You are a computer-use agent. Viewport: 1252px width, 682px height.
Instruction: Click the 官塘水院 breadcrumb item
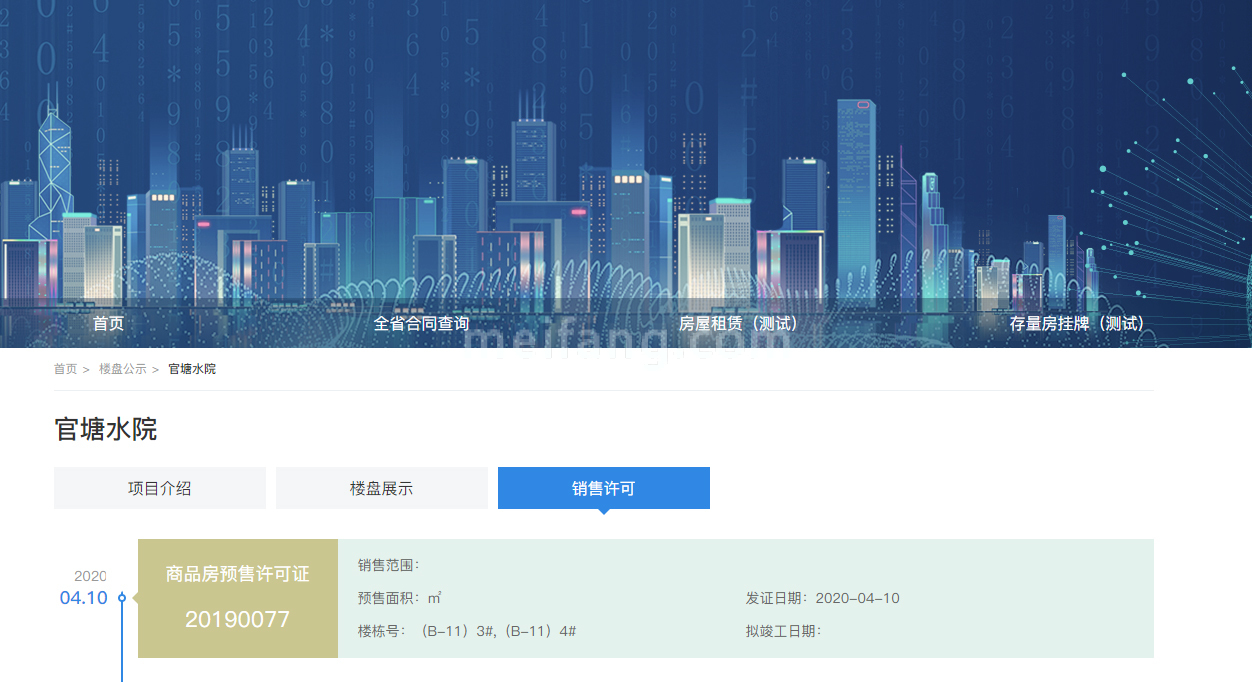(x=192, y=369)
